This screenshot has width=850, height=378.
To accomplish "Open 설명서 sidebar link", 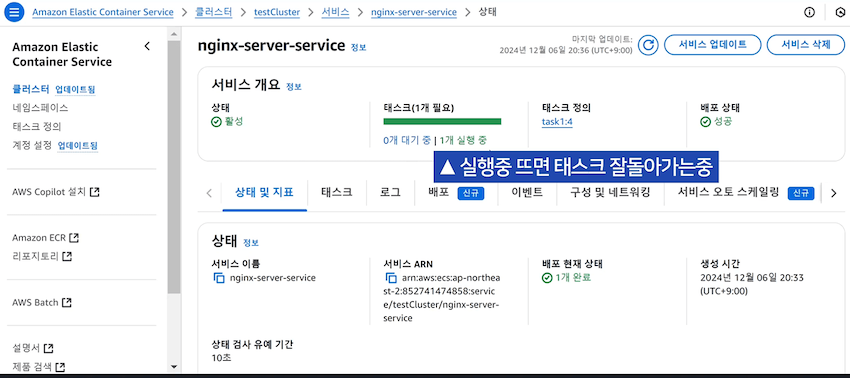I will tap(26, 348).
